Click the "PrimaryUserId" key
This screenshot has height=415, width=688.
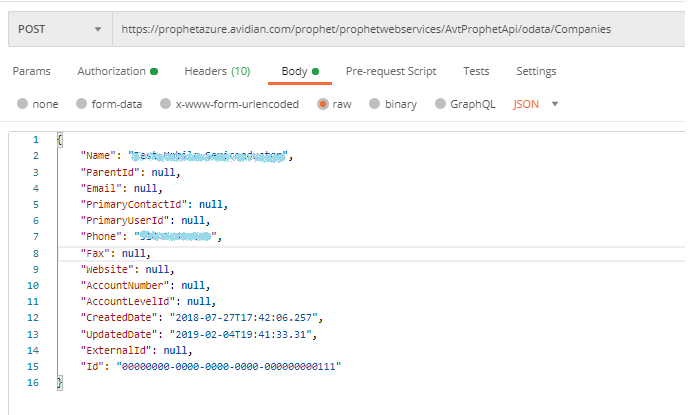click(125, 220)
